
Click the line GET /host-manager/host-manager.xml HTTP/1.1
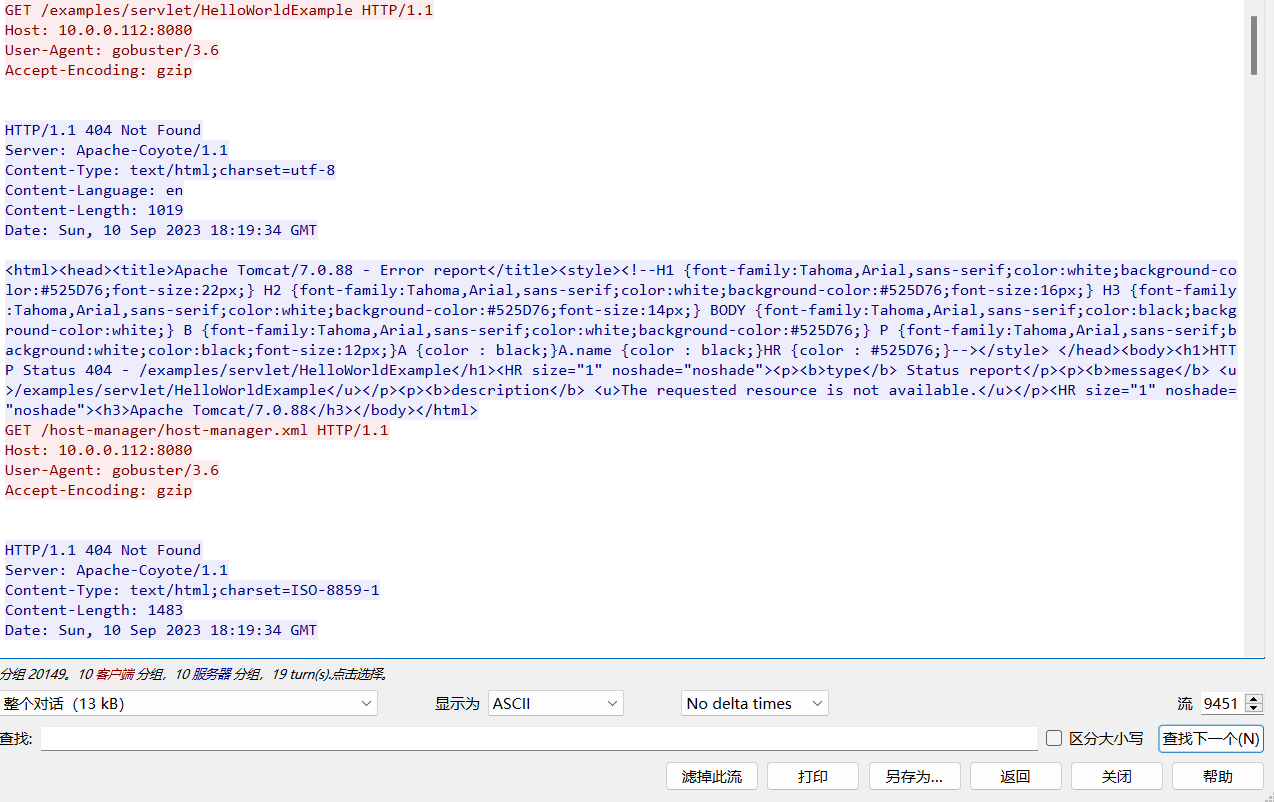pyautogui.click(x=197, y=430)
